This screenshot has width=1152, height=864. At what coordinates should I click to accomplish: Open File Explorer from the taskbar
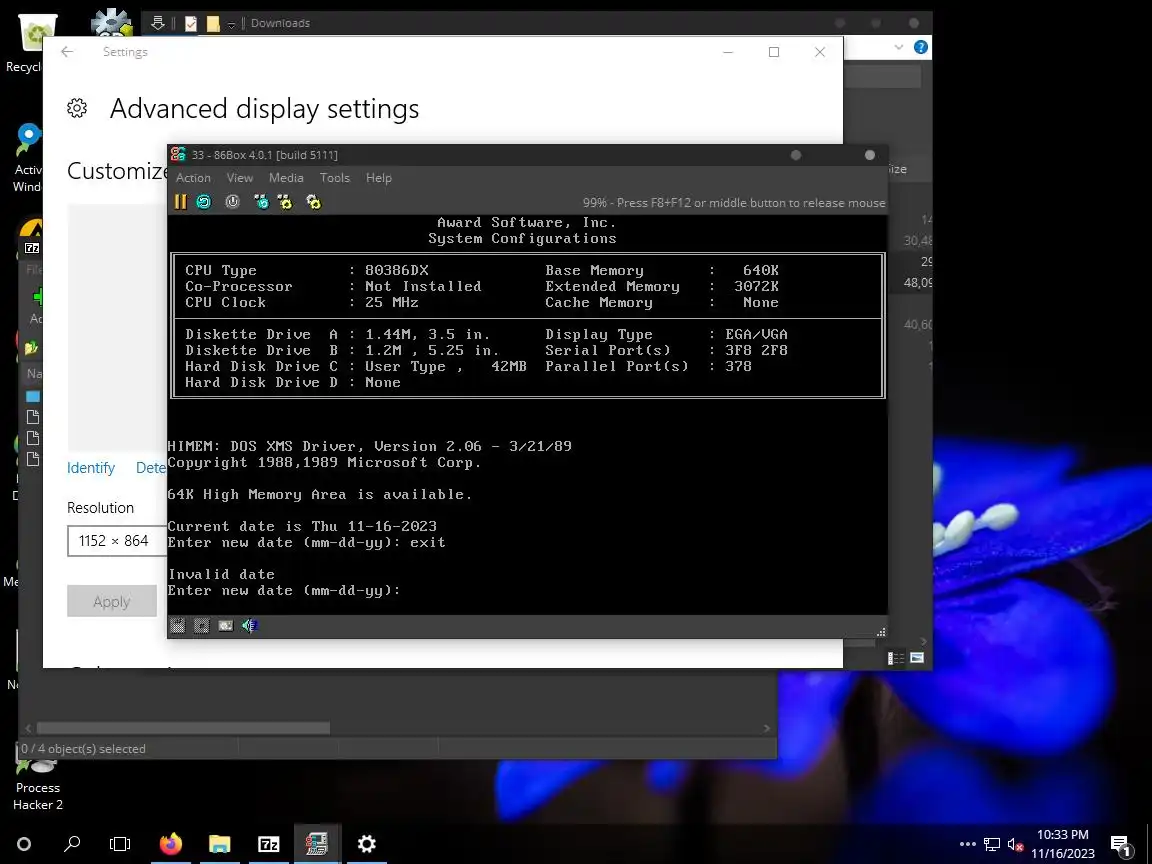point(220,843)
